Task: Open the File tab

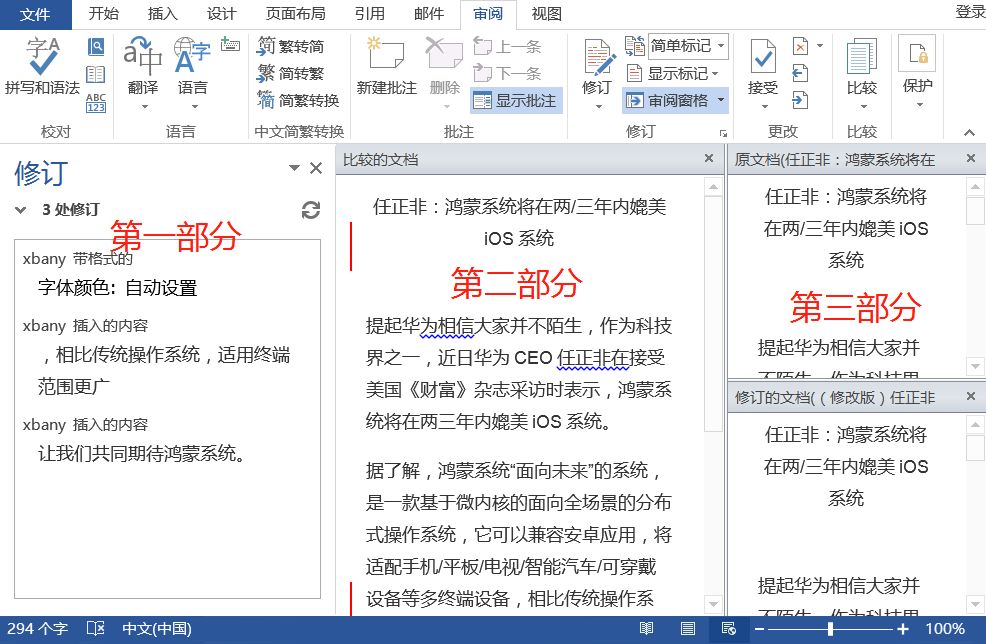Action: coord(35,14)
